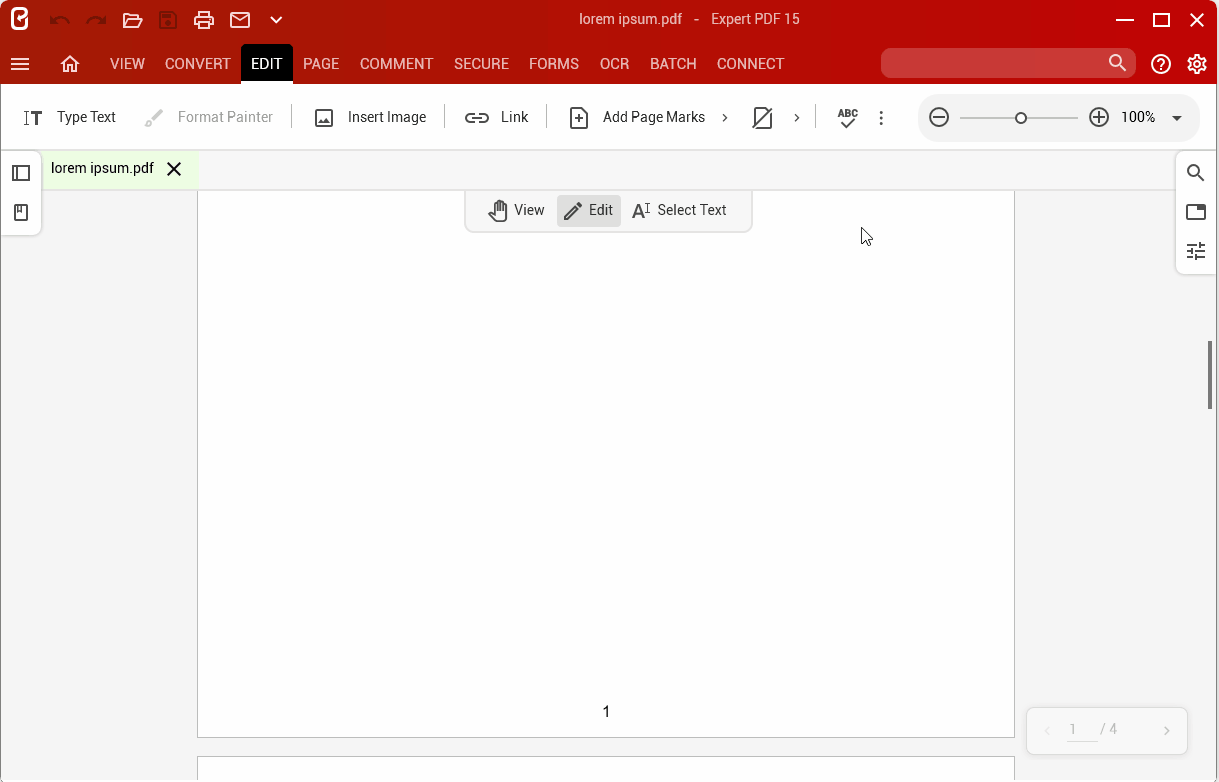Print the document
1219x782 pixels.
tap(204, 20)
